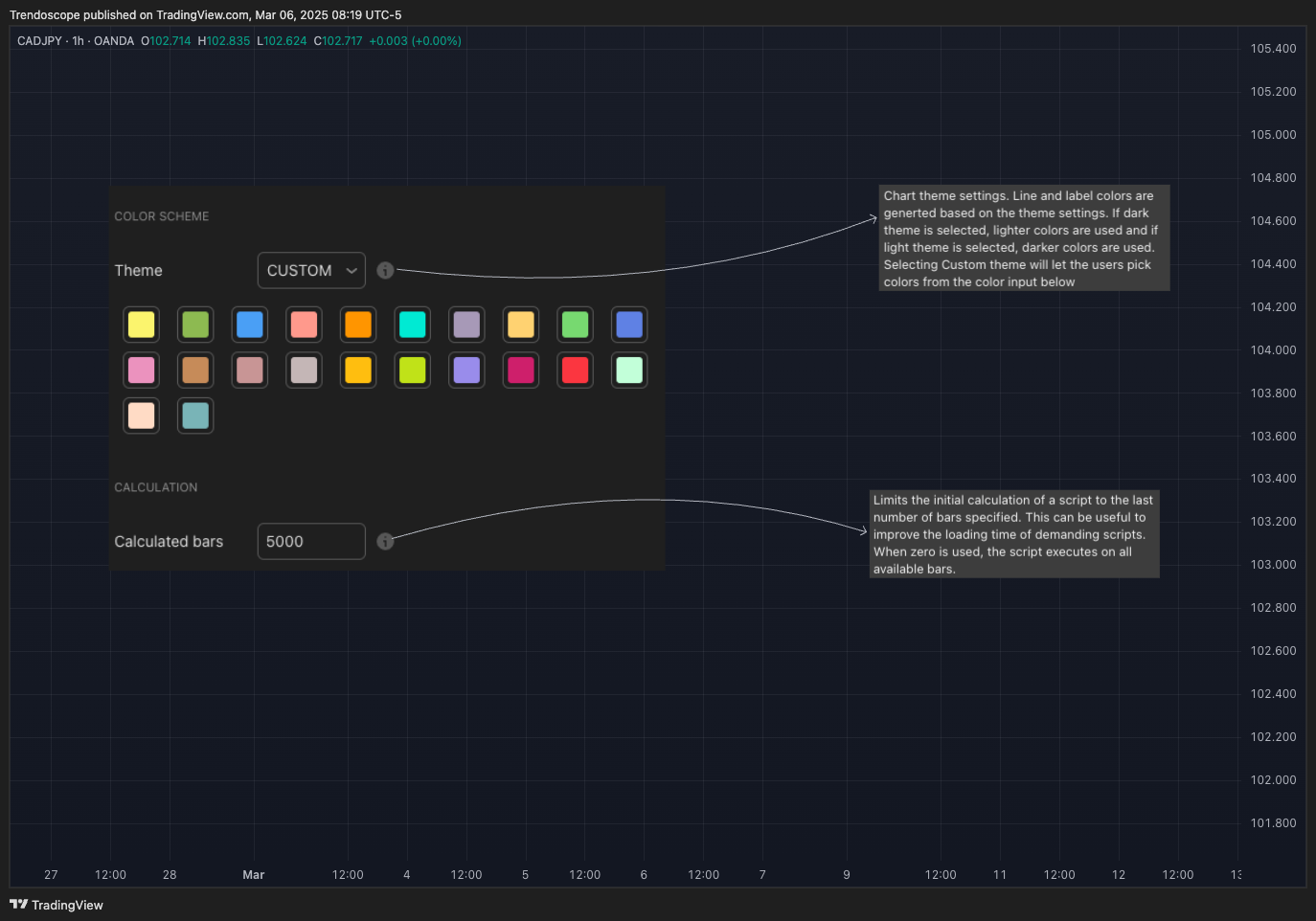Pick the teal swatch in the third row
This screenshot has height=921, width=1316.
(x=195, y=416)
